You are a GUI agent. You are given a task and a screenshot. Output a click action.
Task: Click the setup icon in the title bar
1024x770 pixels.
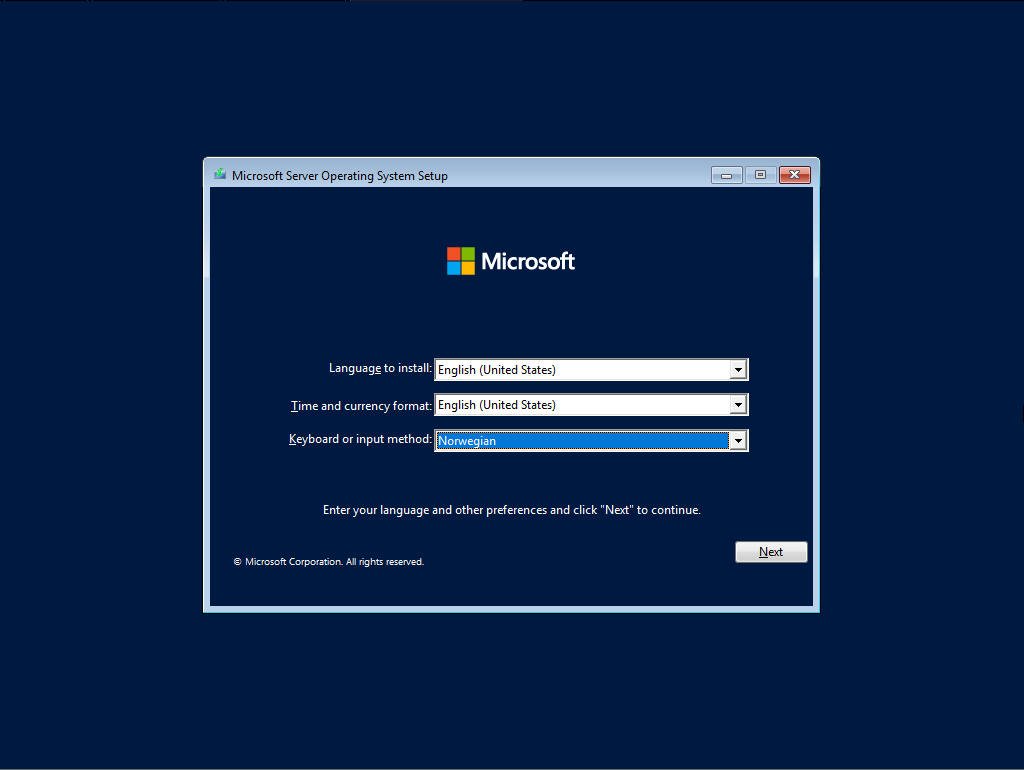coord(220,174)
